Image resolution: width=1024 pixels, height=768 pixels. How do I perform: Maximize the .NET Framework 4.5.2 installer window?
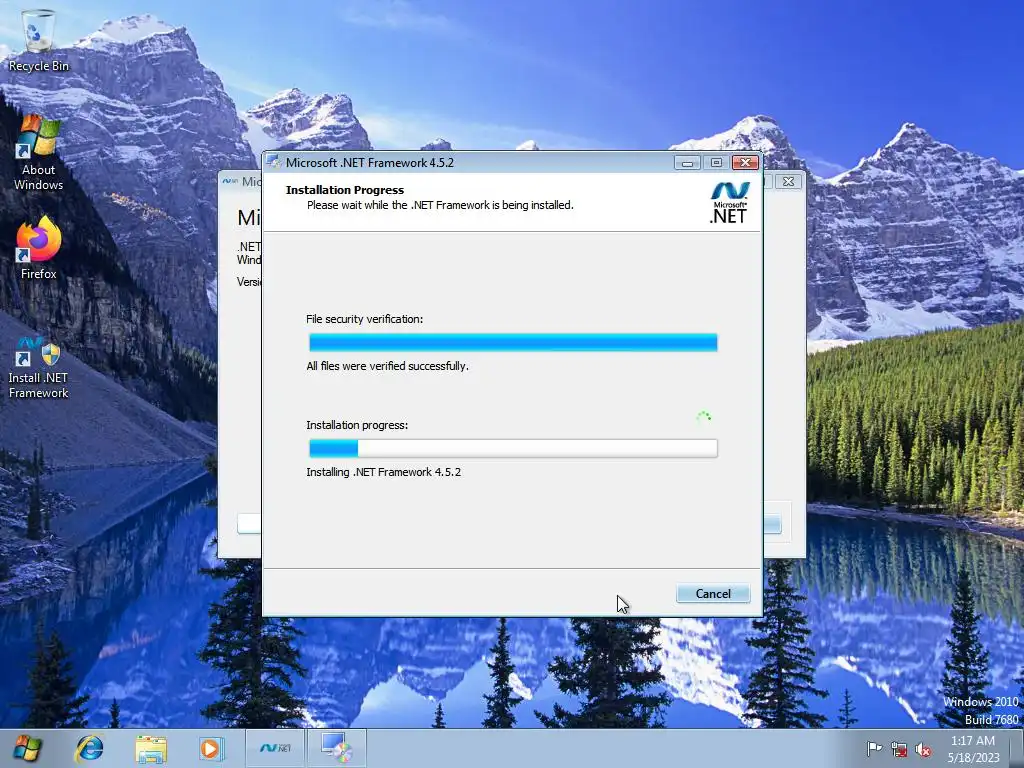[x=716, y=163]
